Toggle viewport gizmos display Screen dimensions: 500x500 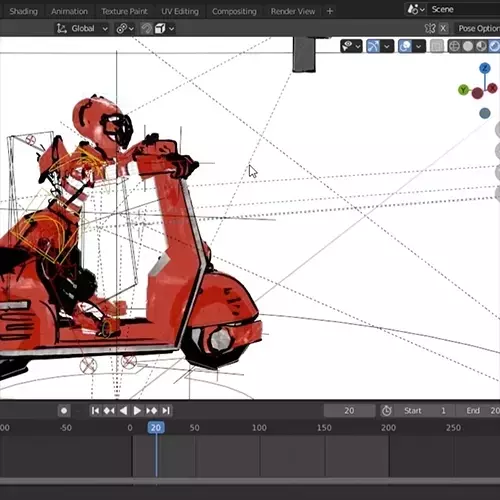point(373,46)
